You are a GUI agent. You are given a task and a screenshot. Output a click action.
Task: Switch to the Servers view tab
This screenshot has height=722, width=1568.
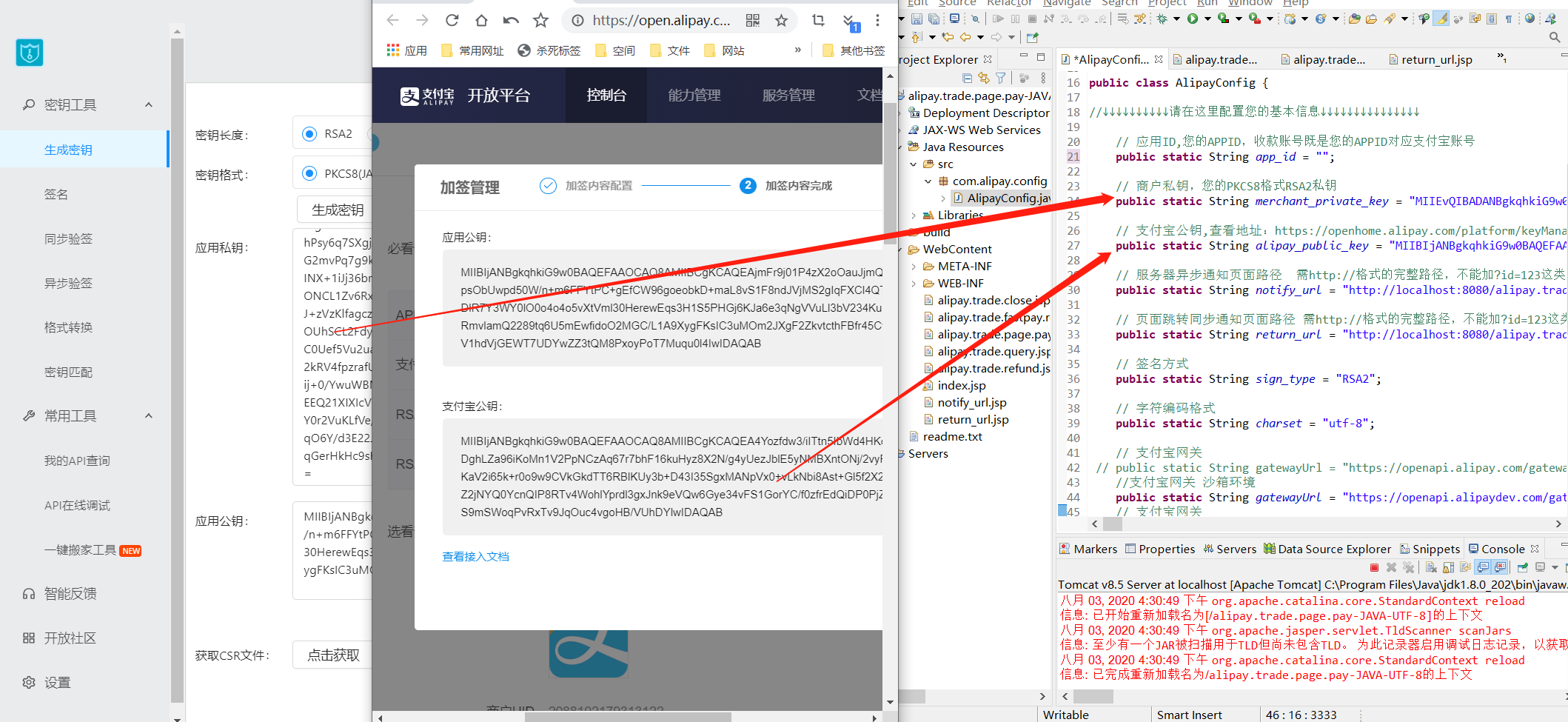(1230, 549)
